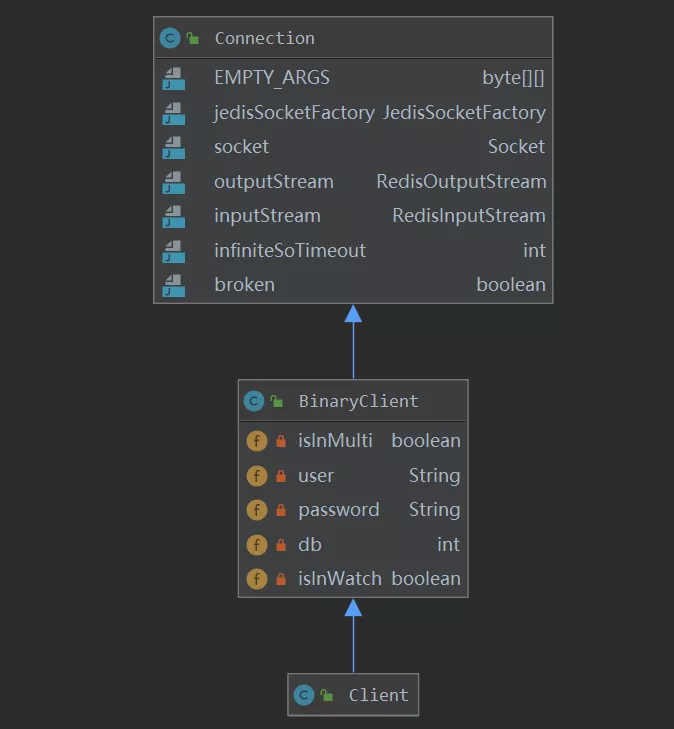Select the isInWatch field name

point(339,579)
